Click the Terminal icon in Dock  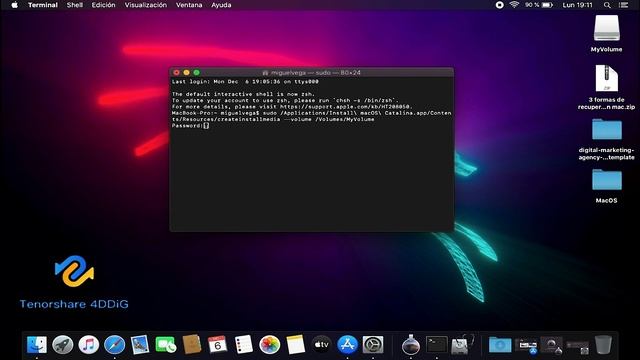click(436, 345)
